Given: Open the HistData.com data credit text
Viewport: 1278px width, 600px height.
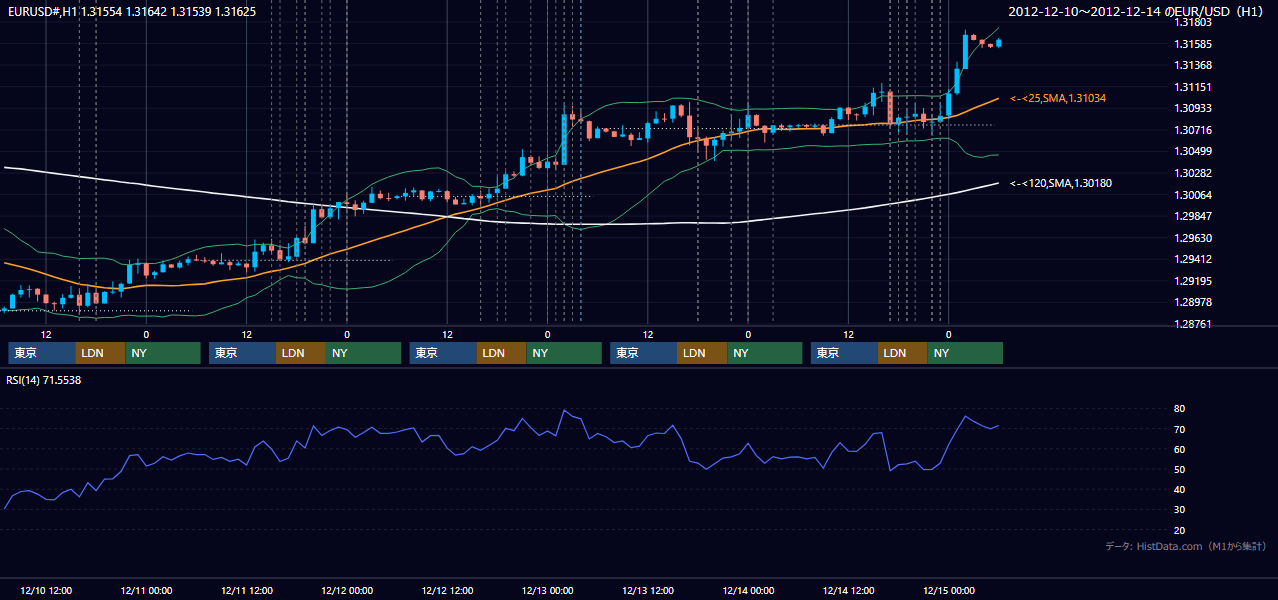Looking at the screenshot, I should click(1185, 546).
